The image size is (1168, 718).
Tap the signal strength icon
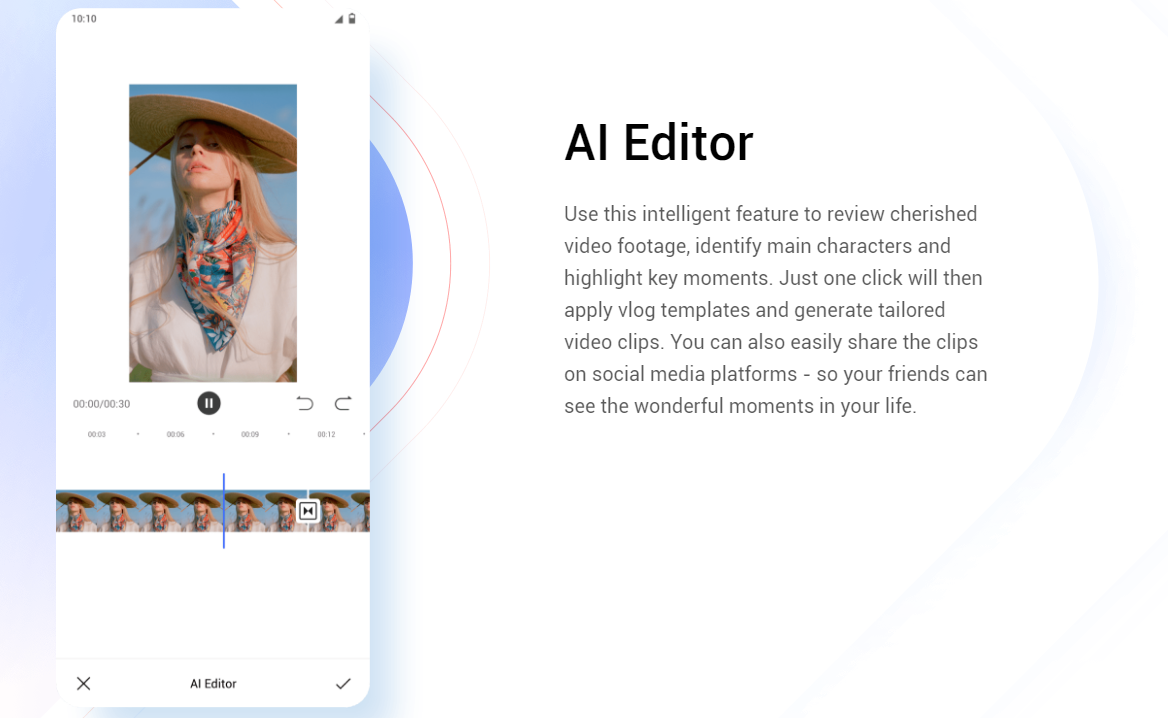(x=339, y=19)
